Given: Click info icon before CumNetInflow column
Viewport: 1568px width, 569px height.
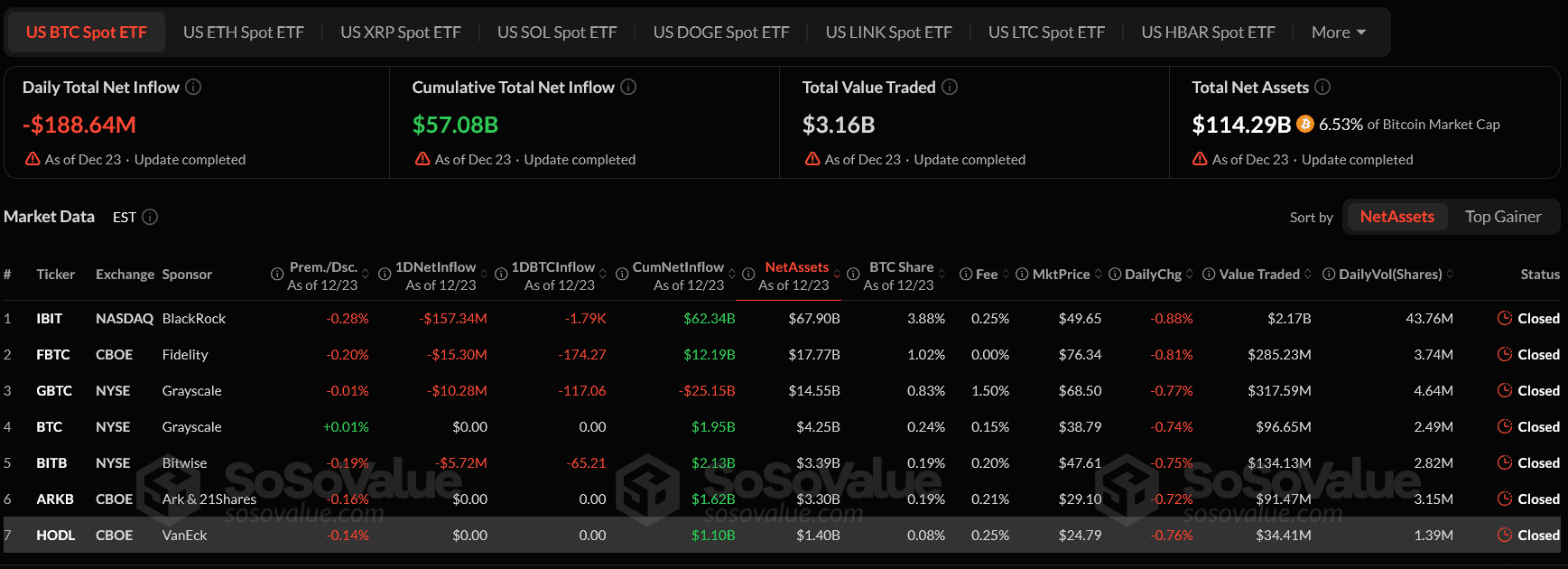Looking at the screenshot, I should 622,274.
